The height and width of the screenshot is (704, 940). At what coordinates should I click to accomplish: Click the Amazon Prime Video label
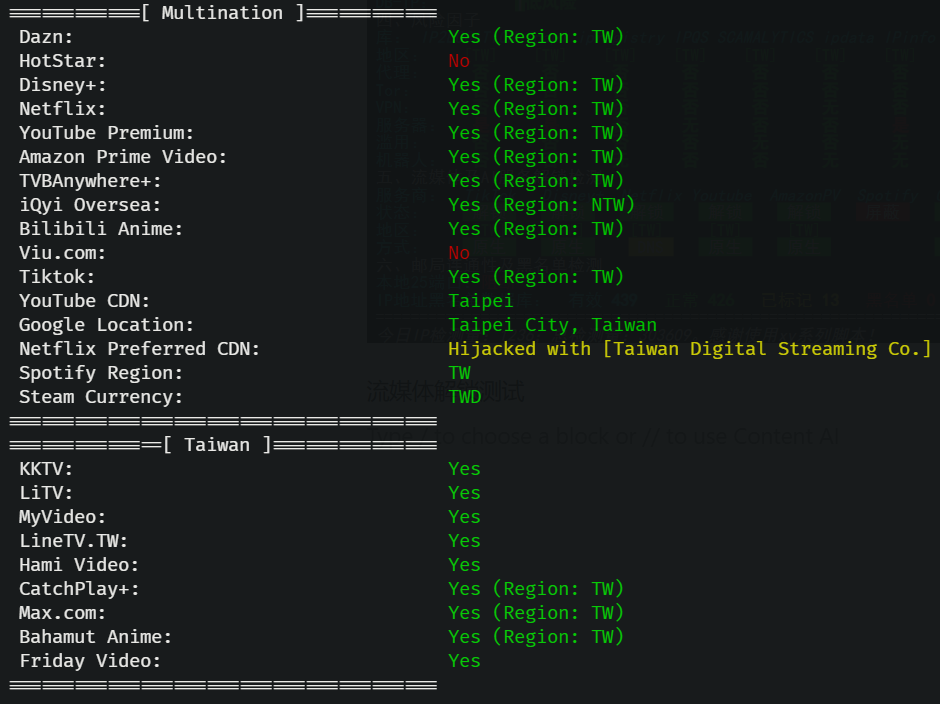[123, 157]
